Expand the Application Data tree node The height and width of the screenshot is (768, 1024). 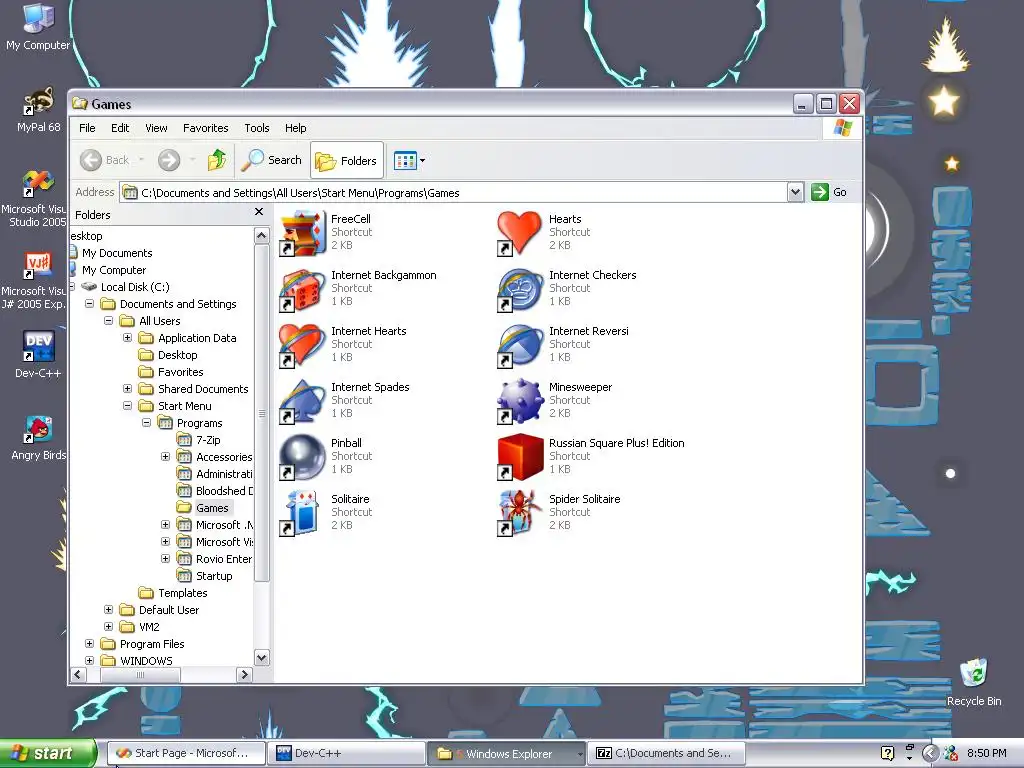point(127,338)
